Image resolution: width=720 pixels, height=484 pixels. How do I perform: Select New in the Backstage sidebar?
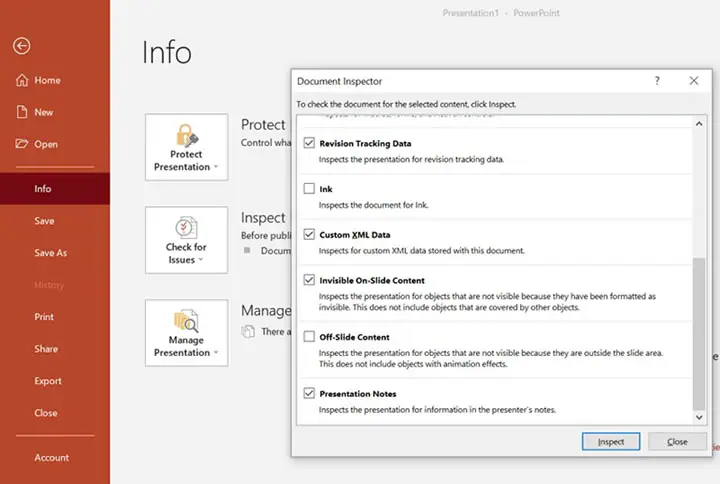point(44,112)
